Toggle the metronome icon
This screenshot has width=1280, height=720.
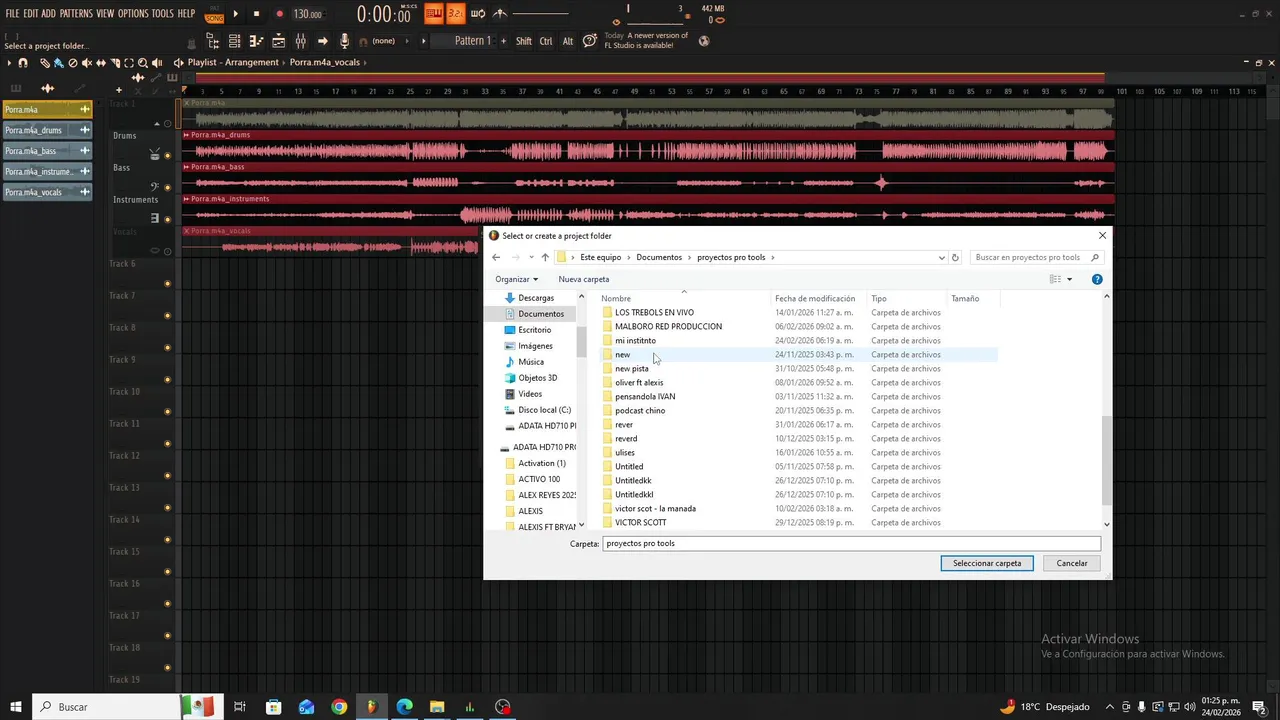tap(500, 13)
